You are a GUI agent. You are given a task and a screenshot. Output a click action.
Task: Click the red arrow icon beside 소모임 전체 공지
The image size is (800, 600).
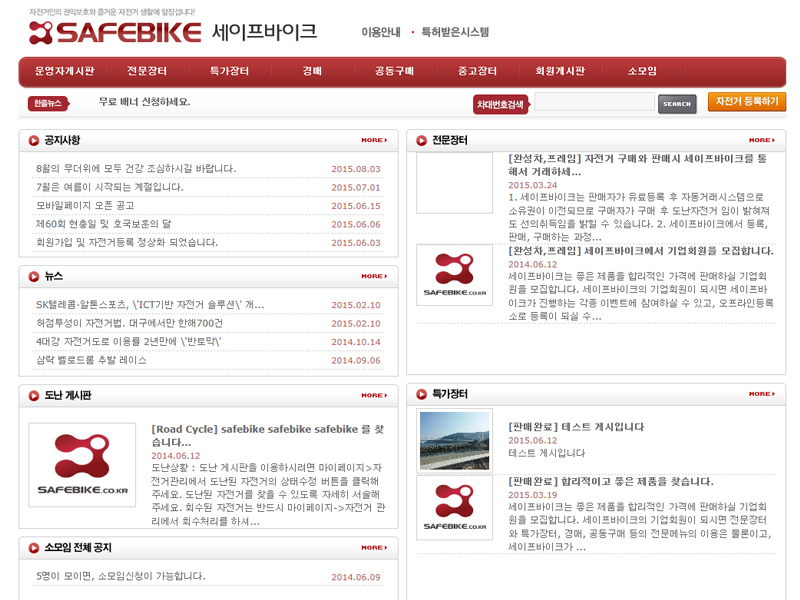[x=34, y=548]
